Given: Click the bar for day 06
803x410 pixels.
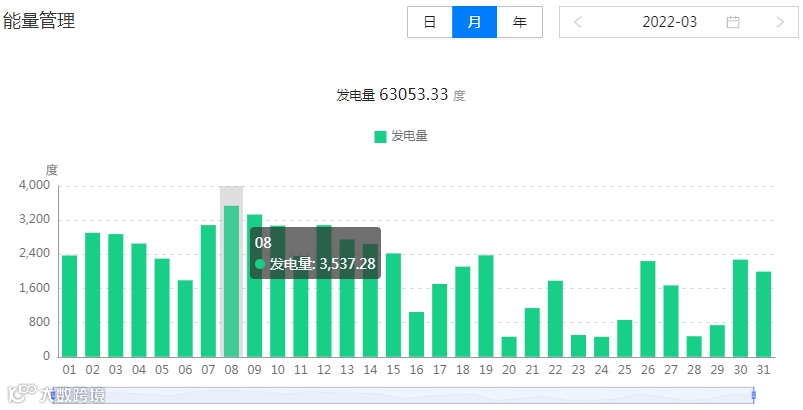Looking at the screenshot, I should click(185, 318).
